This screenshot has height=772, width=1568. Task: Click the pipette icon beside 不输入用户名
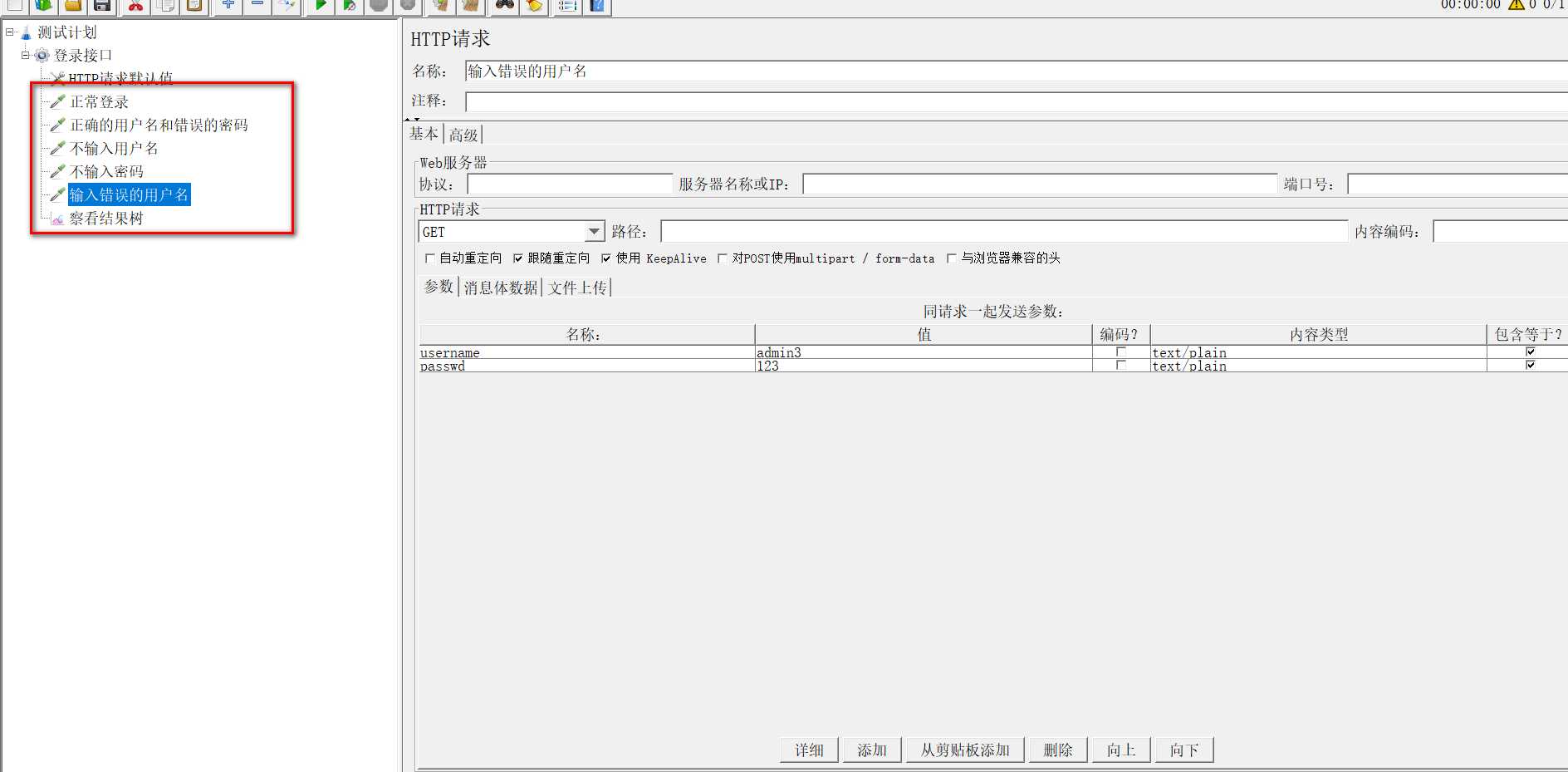[x=57, y=149]
